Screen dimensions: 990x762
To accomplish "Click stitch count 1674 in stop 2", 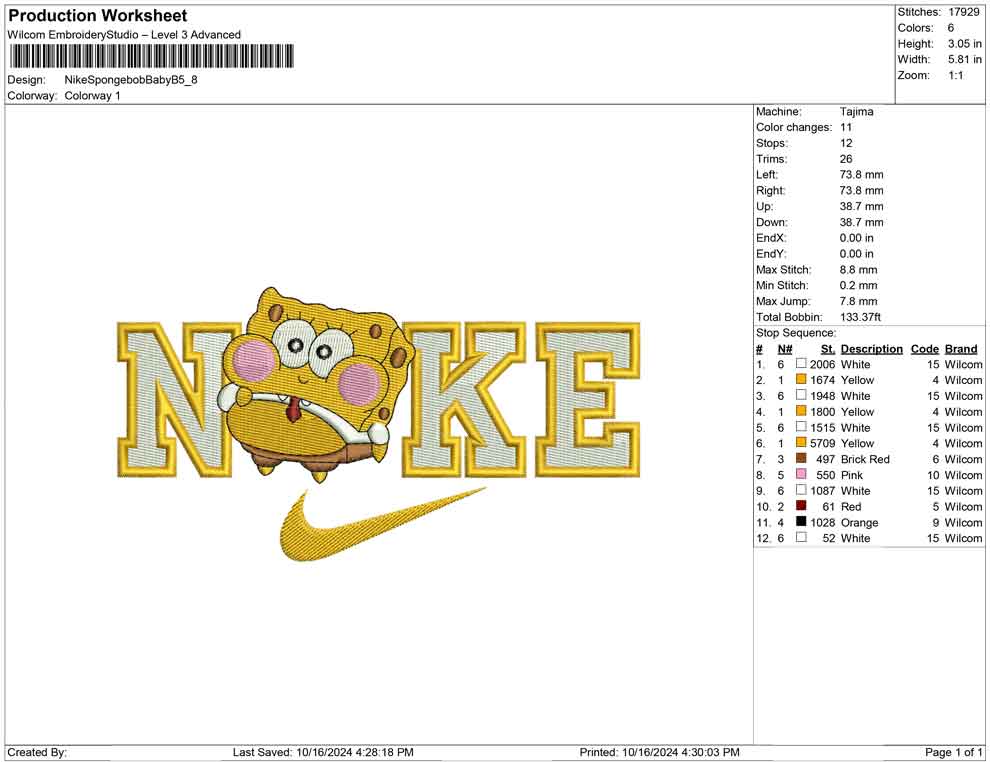I will (x=822, y=380).
